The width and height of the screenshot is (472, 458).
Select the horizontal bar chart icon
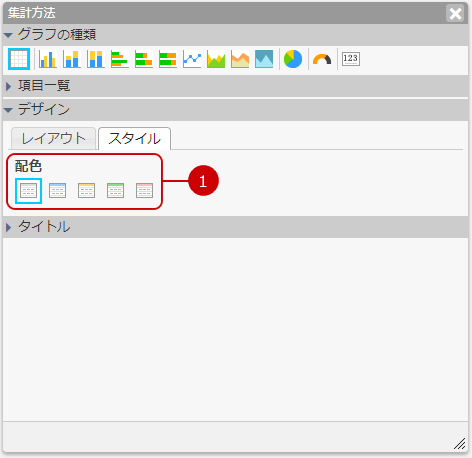click(x=120, y=59)
